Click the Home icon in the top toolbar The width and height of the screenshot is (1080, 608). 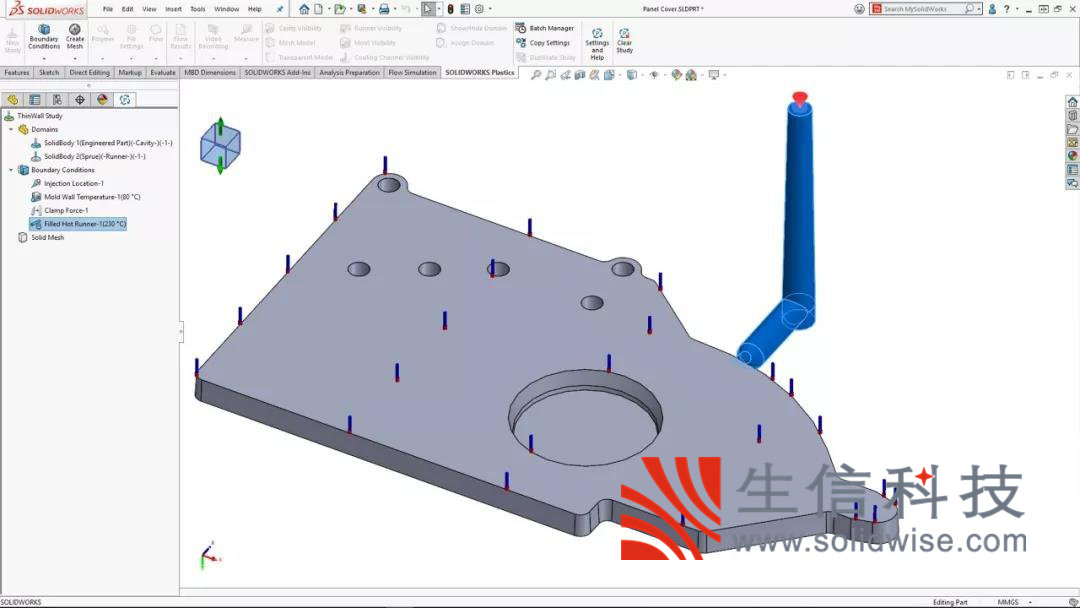304,9
